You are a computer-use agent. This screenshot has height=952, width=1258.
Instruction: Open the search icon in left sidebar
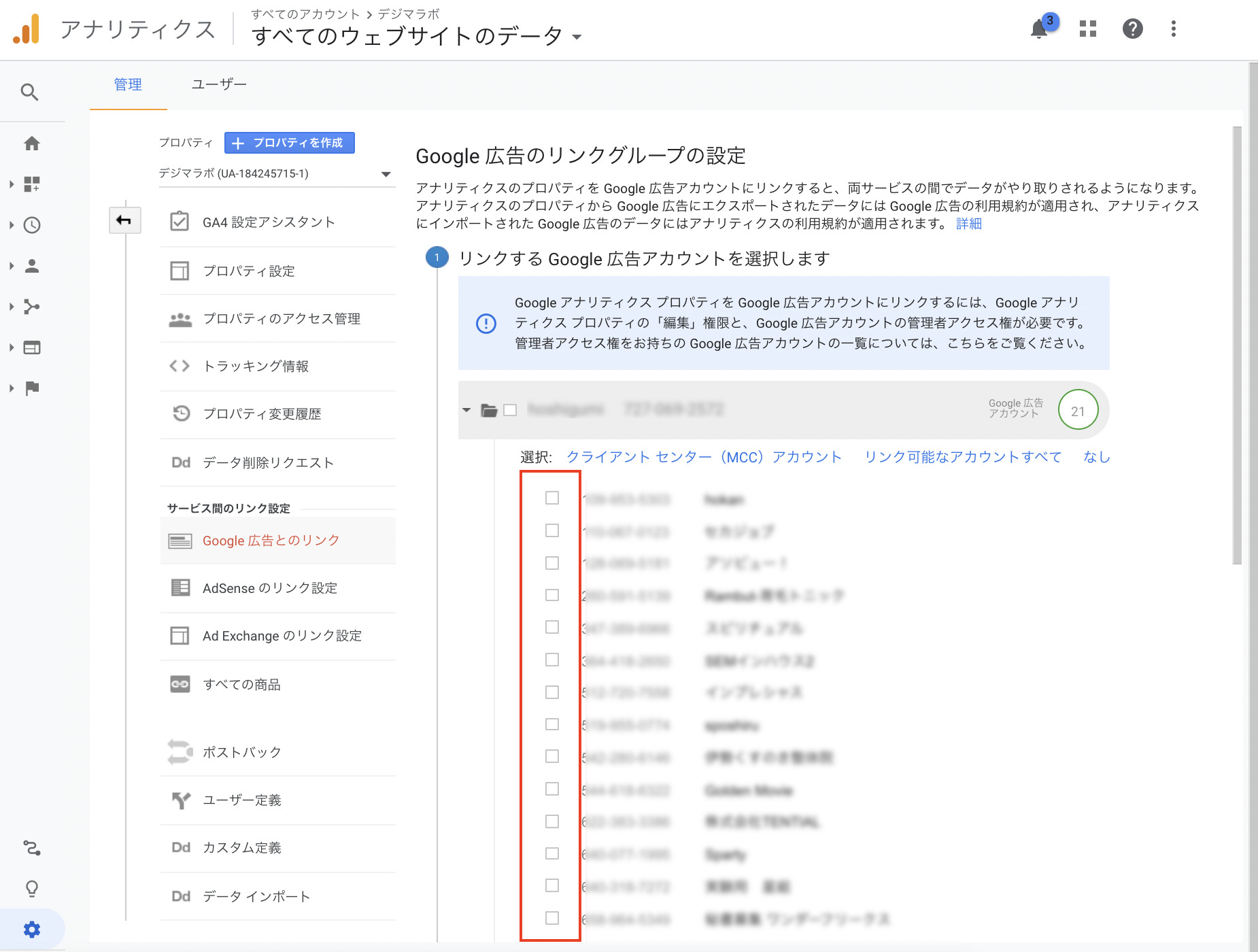click(30, 91)
